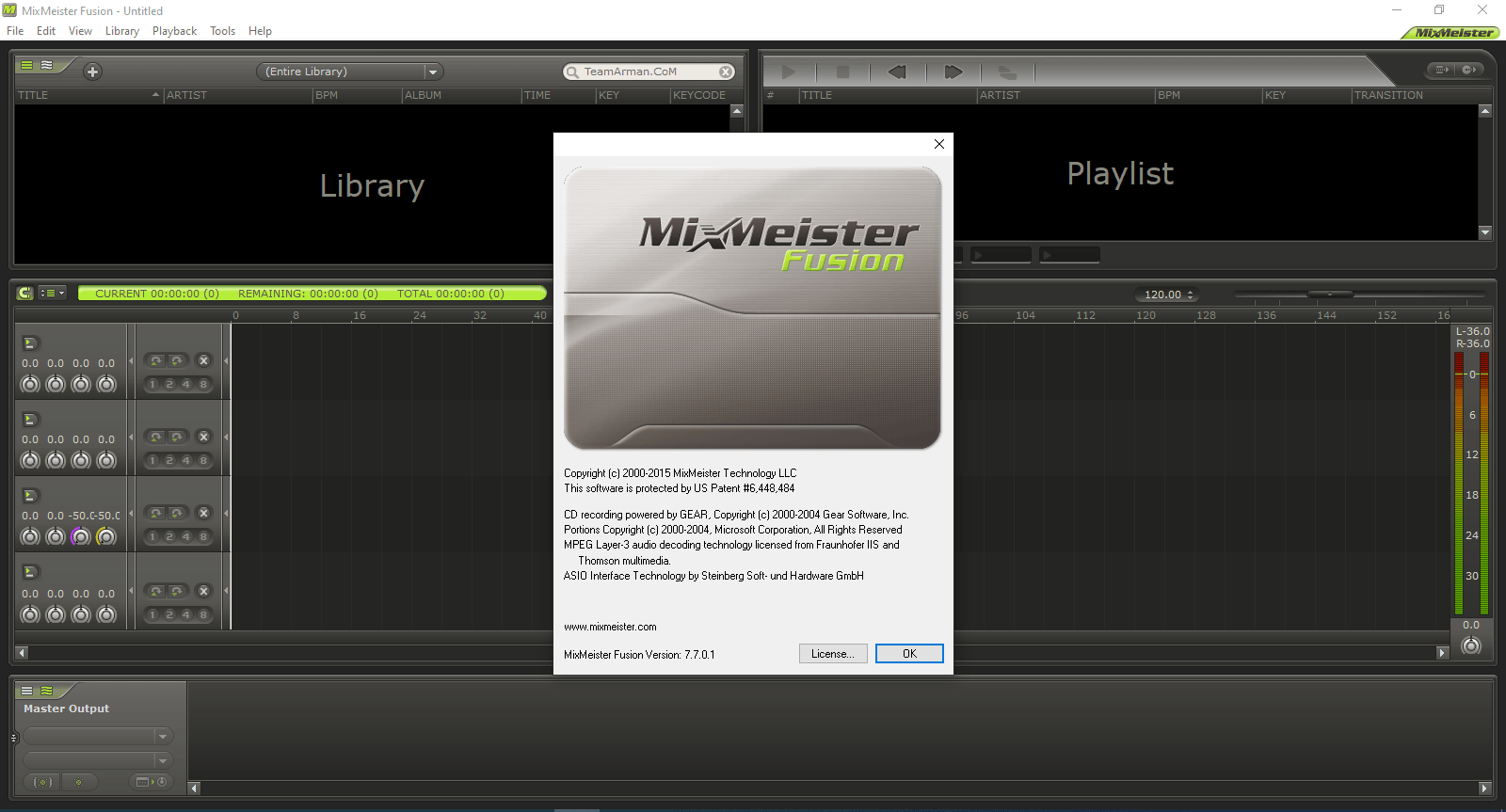Switch library to list view icon
This screenshot has height=812, width=1506.
(x=27, y=65)
